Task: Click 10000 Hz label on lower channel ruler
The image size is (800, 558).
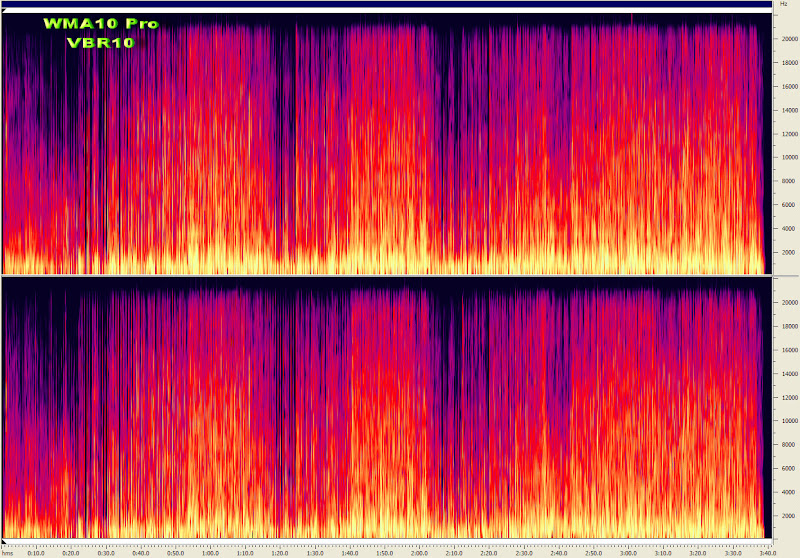Action: click(x=788, y=421)
